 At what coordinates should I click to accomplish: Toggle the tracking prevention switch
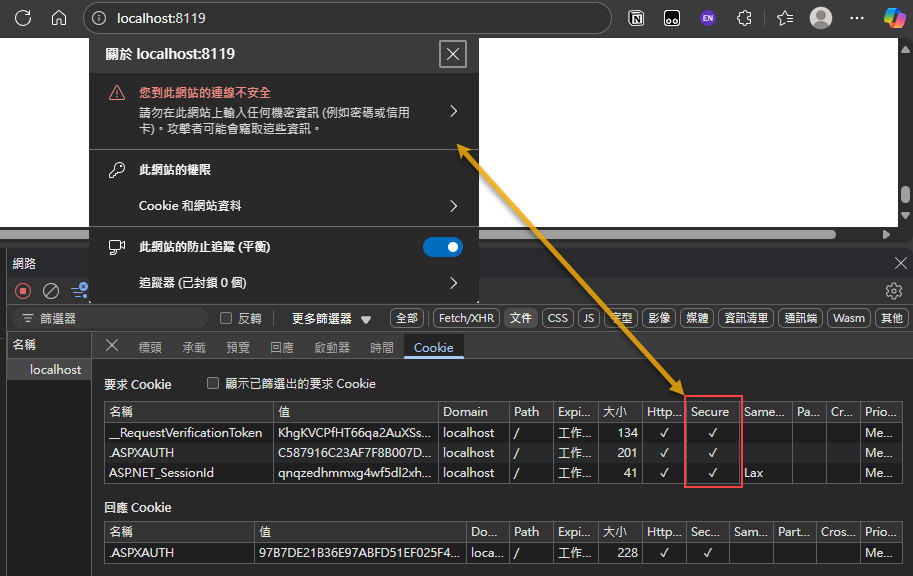point(443,246)
